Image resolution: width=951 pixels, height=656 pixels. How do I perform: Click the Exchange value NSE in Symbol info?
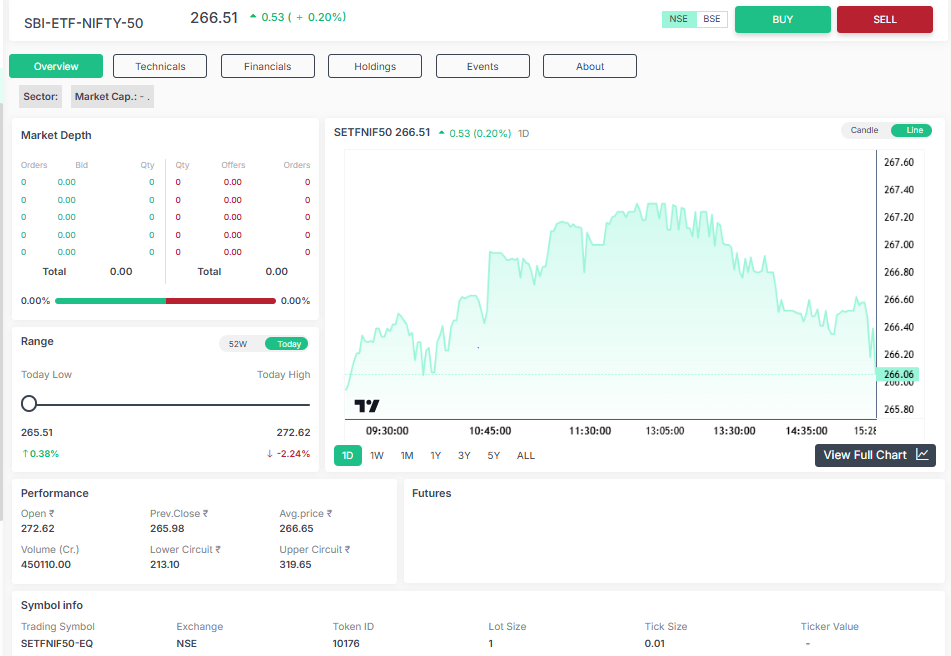pos(187,643)
